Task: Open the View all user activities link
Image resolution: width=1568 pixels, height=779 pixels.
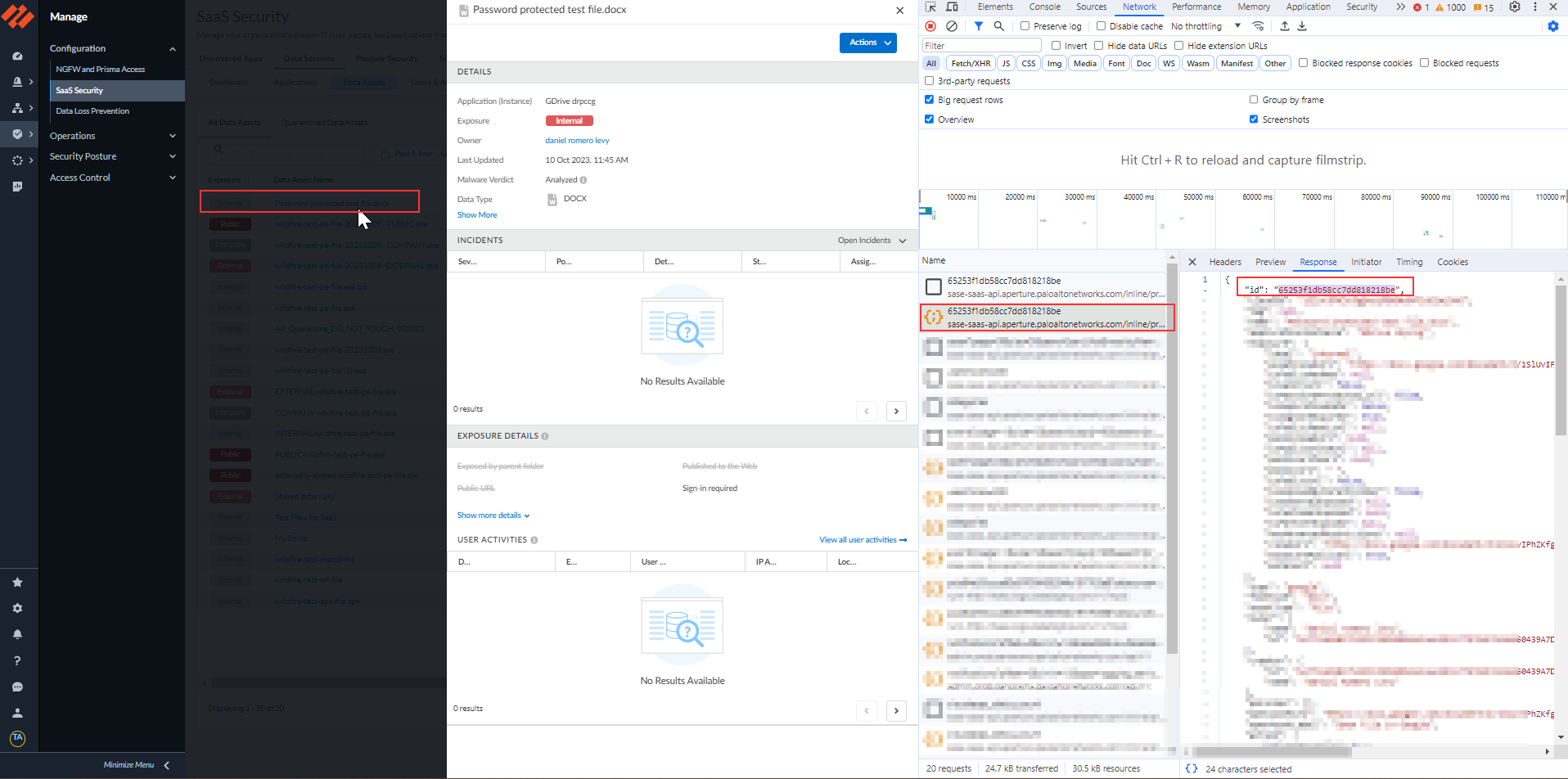Action: point(858,539)
